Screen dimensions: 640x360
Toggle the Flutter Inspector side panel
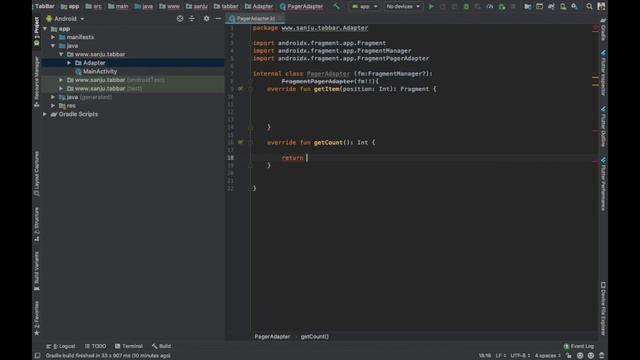point(603,73)
